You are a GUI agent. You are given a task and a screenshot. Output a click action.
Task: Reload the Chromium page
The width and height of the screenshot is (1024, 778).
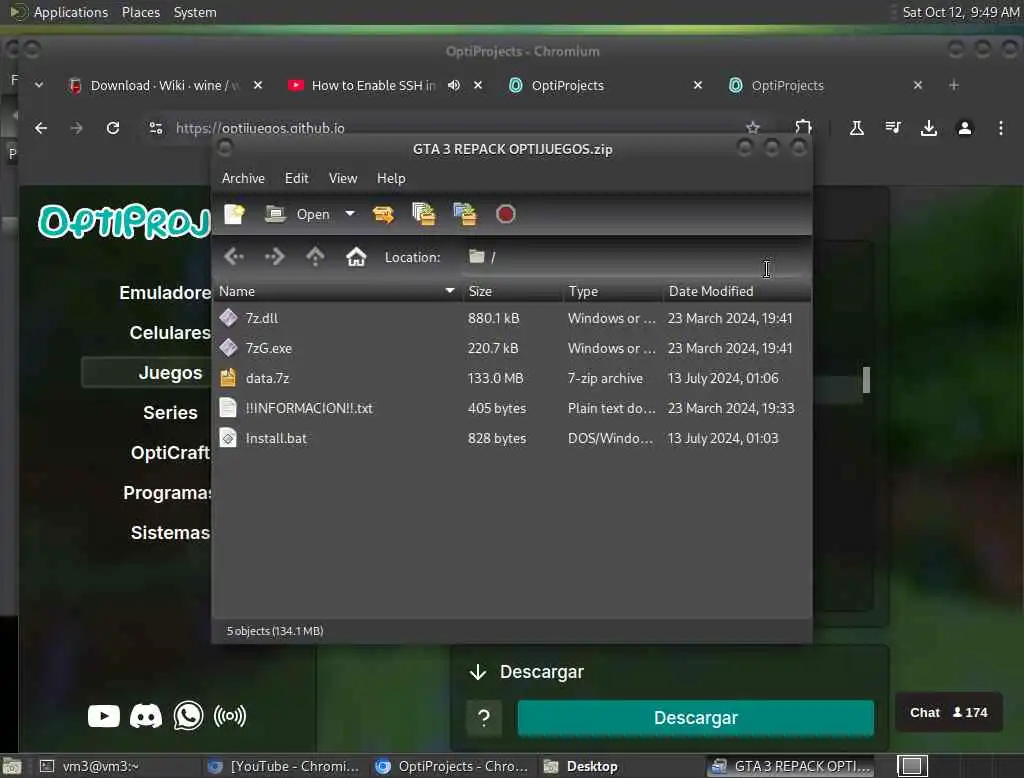click(113, 128)
